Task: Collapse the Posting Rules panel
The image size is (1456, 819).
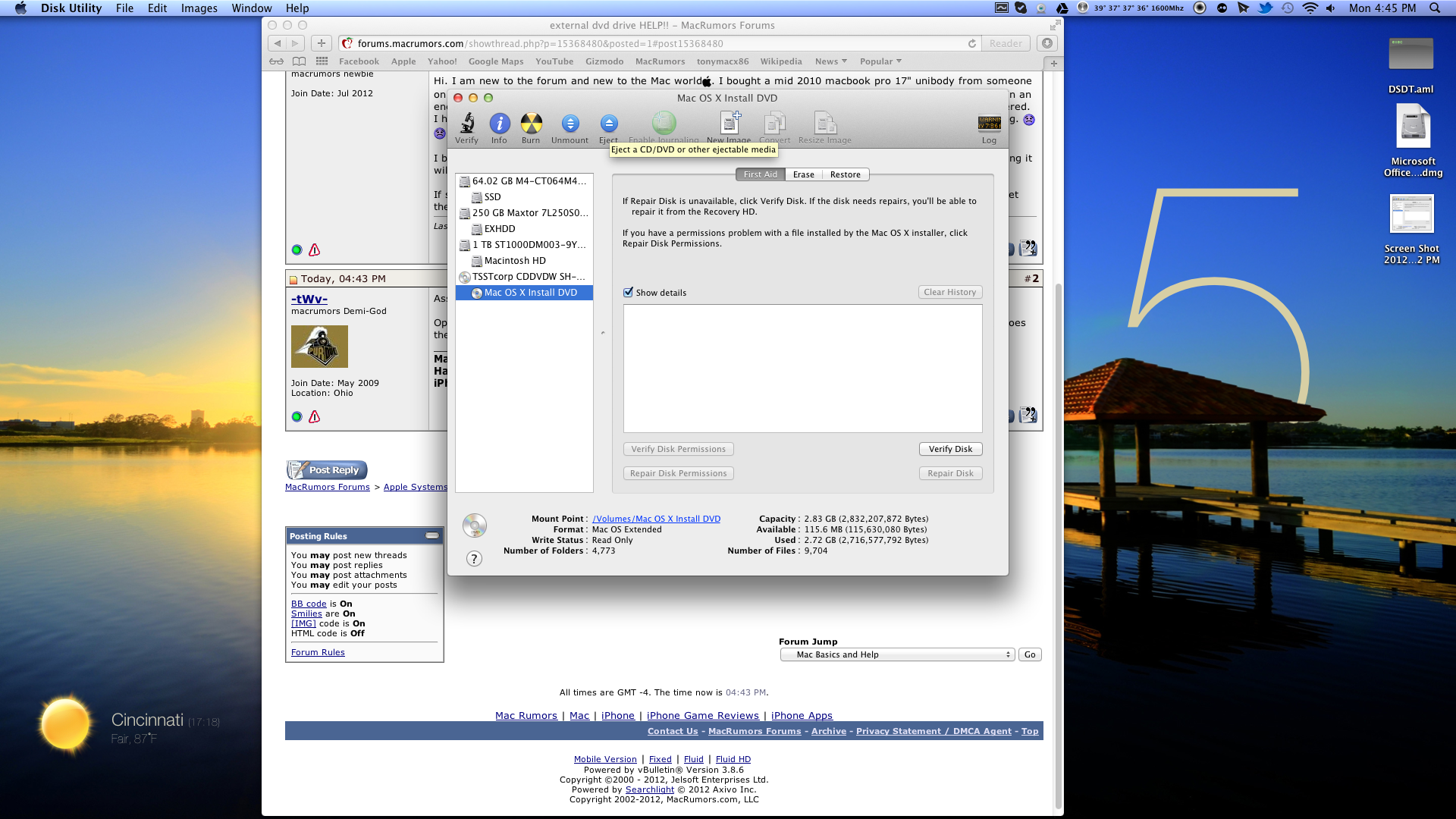Action: [432, 535]
